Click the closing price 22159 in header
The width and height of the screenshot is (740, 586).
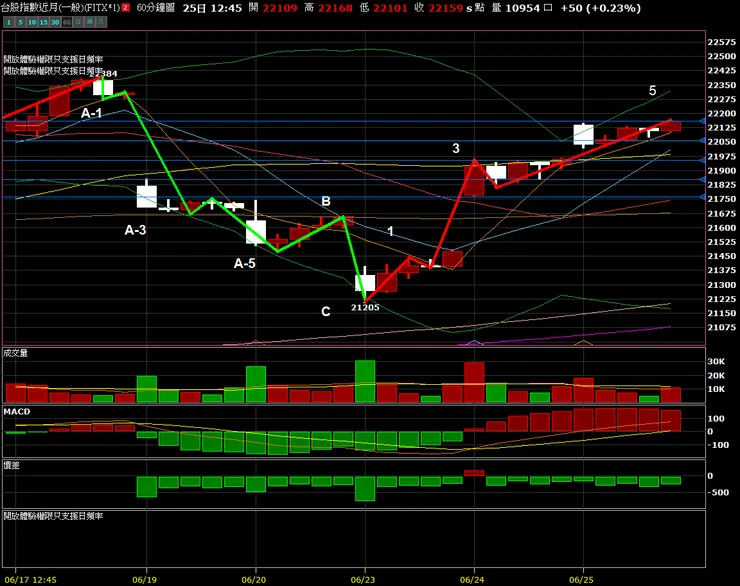[445, 8]
